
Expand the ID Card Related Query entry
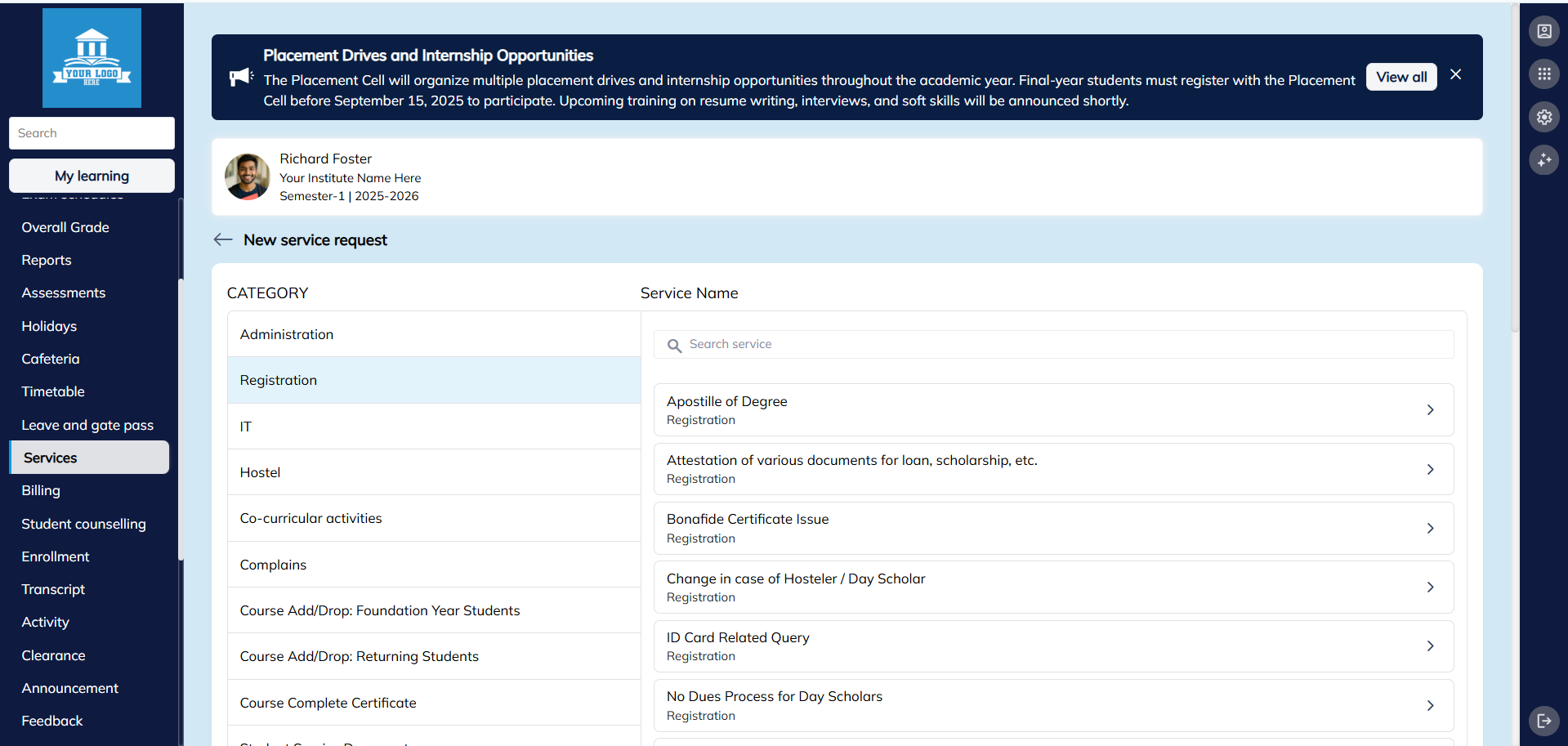[x=1430, y=645]
